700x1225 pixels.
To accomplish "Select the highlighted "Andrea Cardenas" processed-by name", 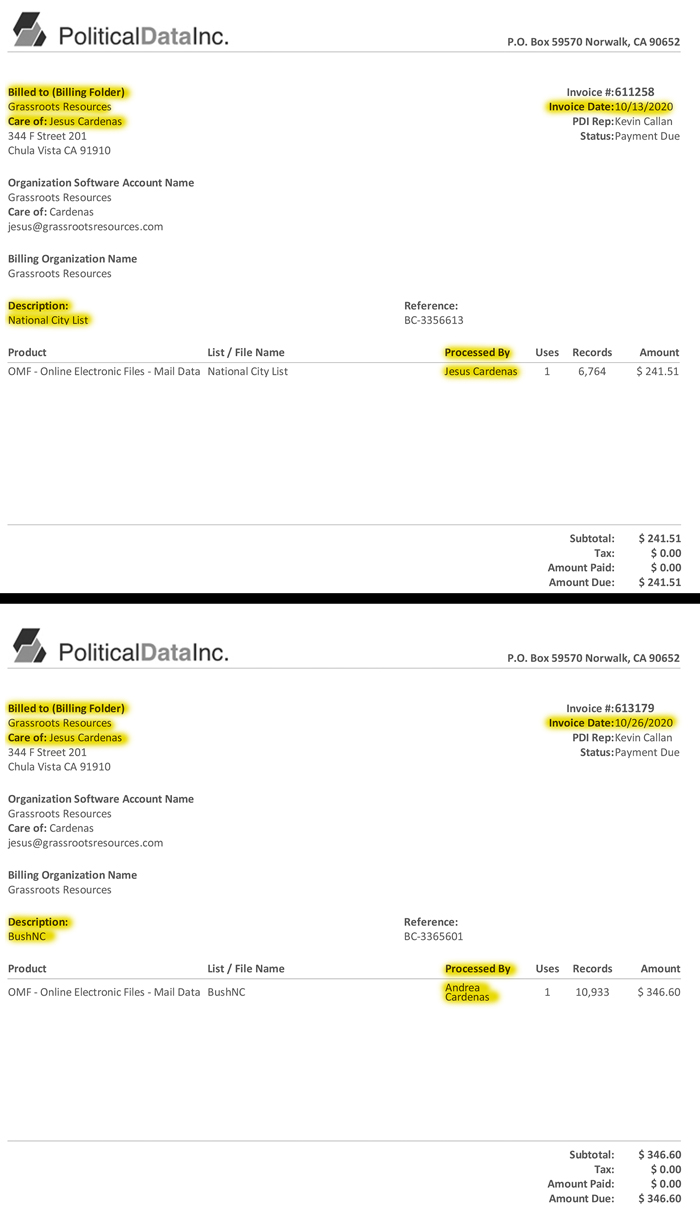I will pos(469,992).
